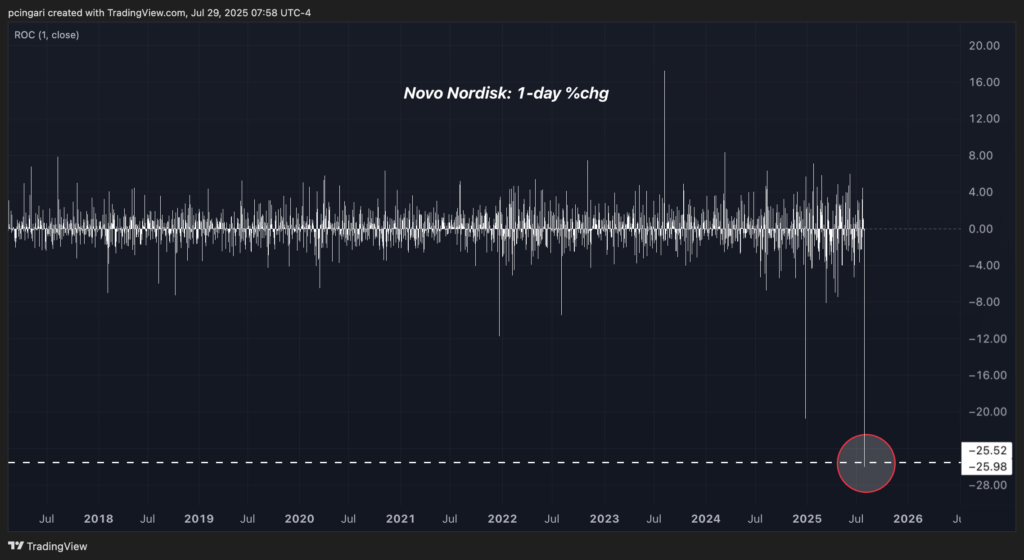The image size is (1024, 560).
Task: Click the early 2025 spike dropping below -20
Action: coord(805,323)
